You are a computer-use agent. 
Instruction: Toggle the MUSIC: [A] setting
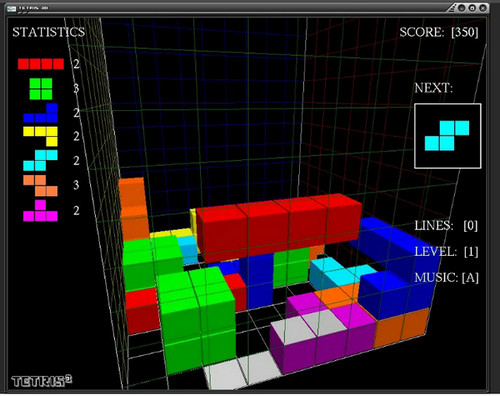coord(447,277)
